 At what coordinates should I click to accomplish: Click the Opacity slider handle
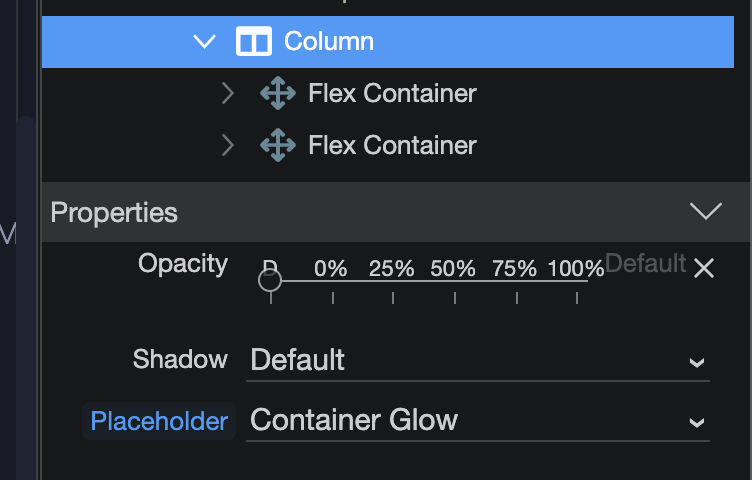pos(270,280)
